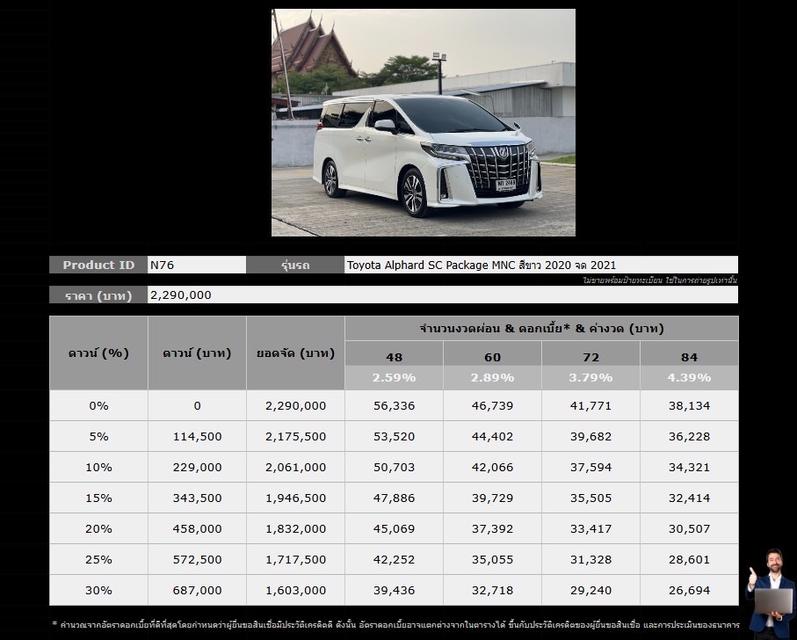
Task: Click the 4.39% interest rate cell
Action: [689, 378]
